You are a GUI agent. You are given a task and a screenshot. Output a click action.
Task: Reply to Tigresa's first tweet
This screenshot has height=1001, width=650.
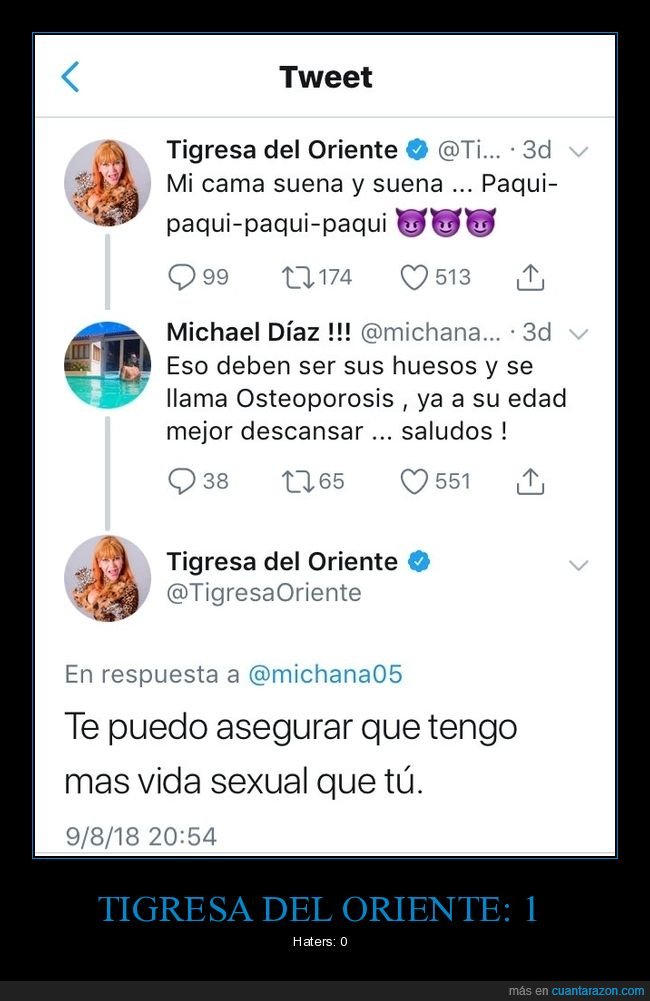[182, 277]
